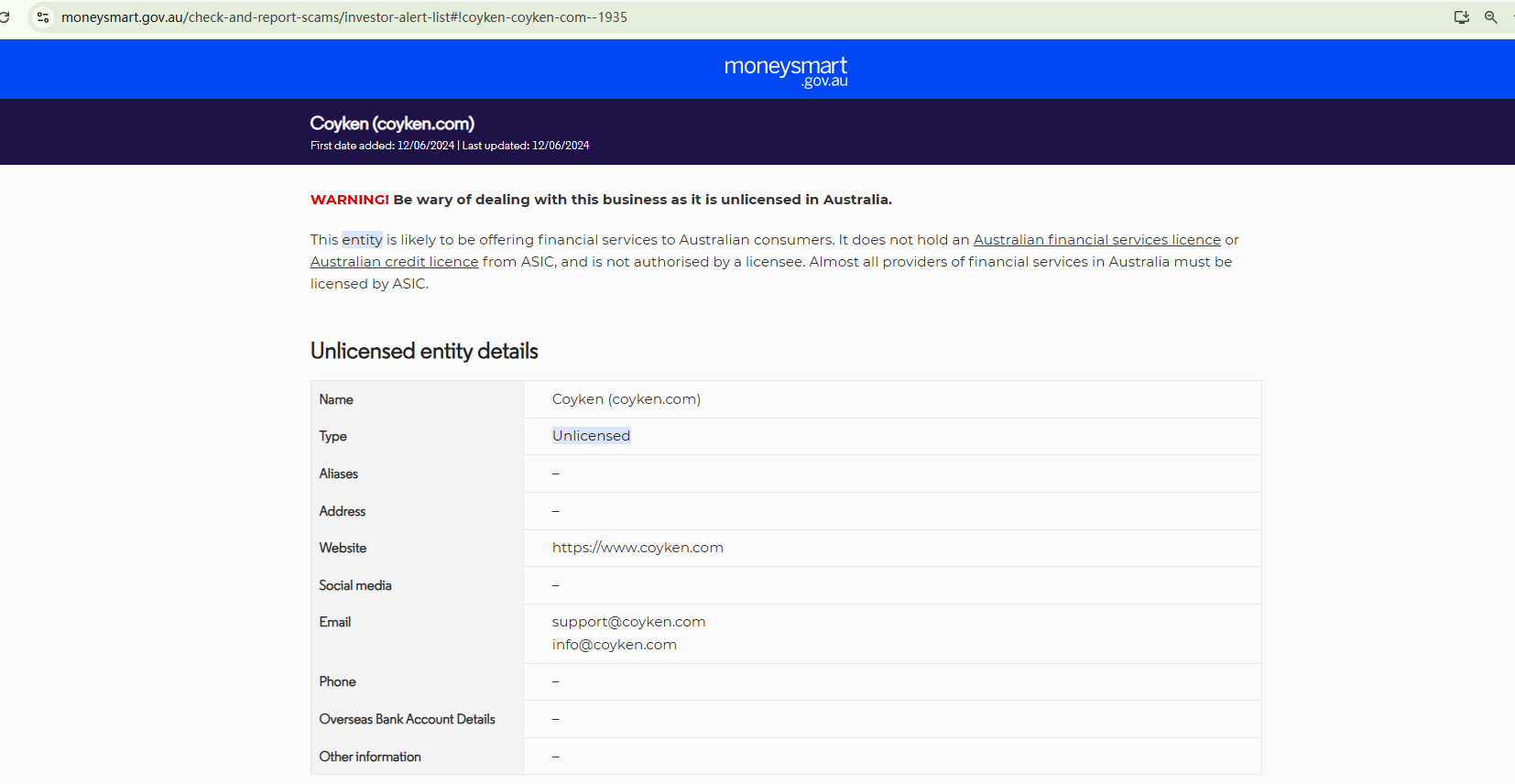The height and width of the screenshot is (784, 1515).
Task: Click the red WARNING! label
Action: 350,200
